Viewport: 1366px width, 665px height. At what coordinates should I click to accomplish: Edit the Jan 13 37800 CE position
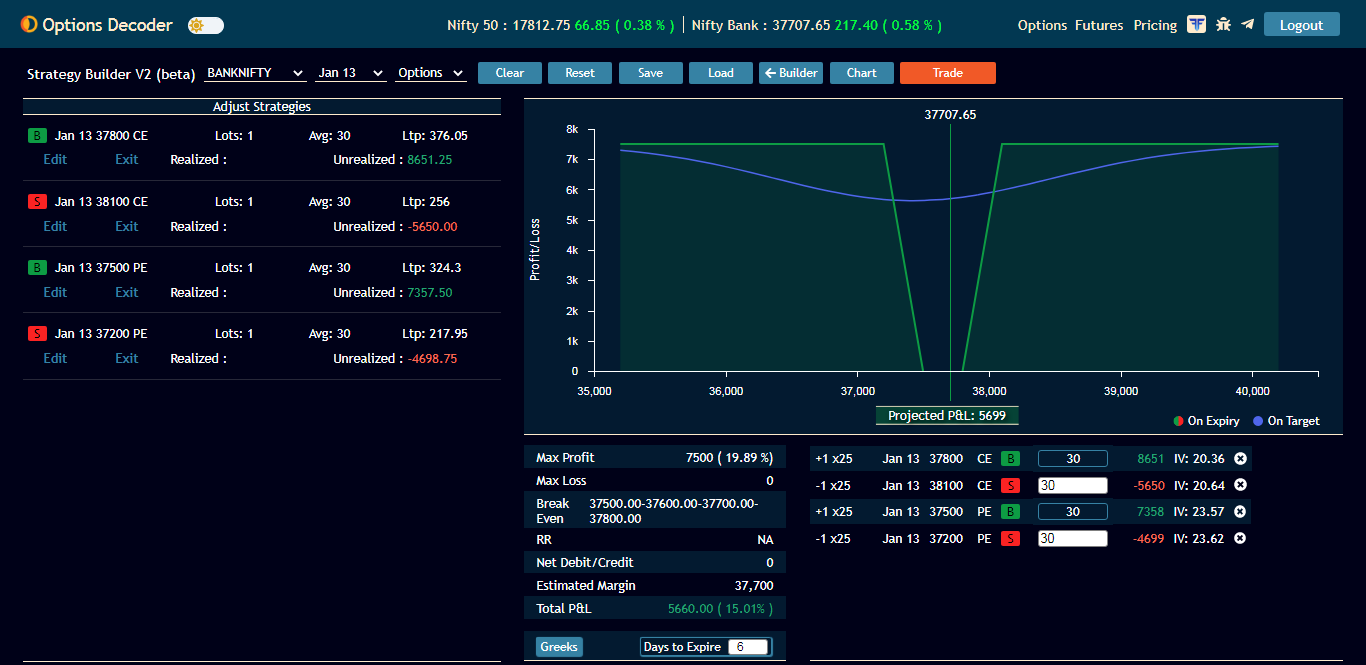[x=55, y=159]
